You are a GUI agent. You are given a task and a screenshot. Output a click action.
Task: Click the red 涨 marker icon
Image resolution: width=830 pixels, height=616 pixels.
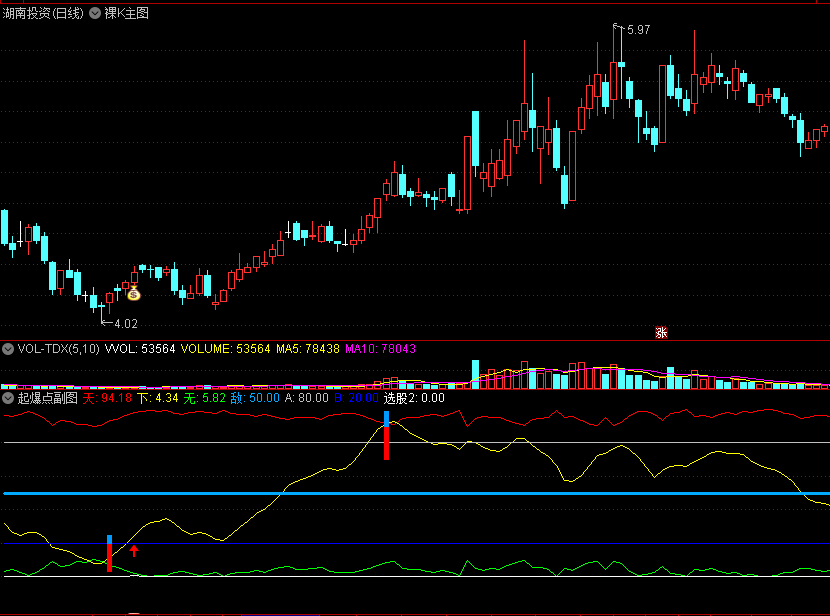coord(661,332)
